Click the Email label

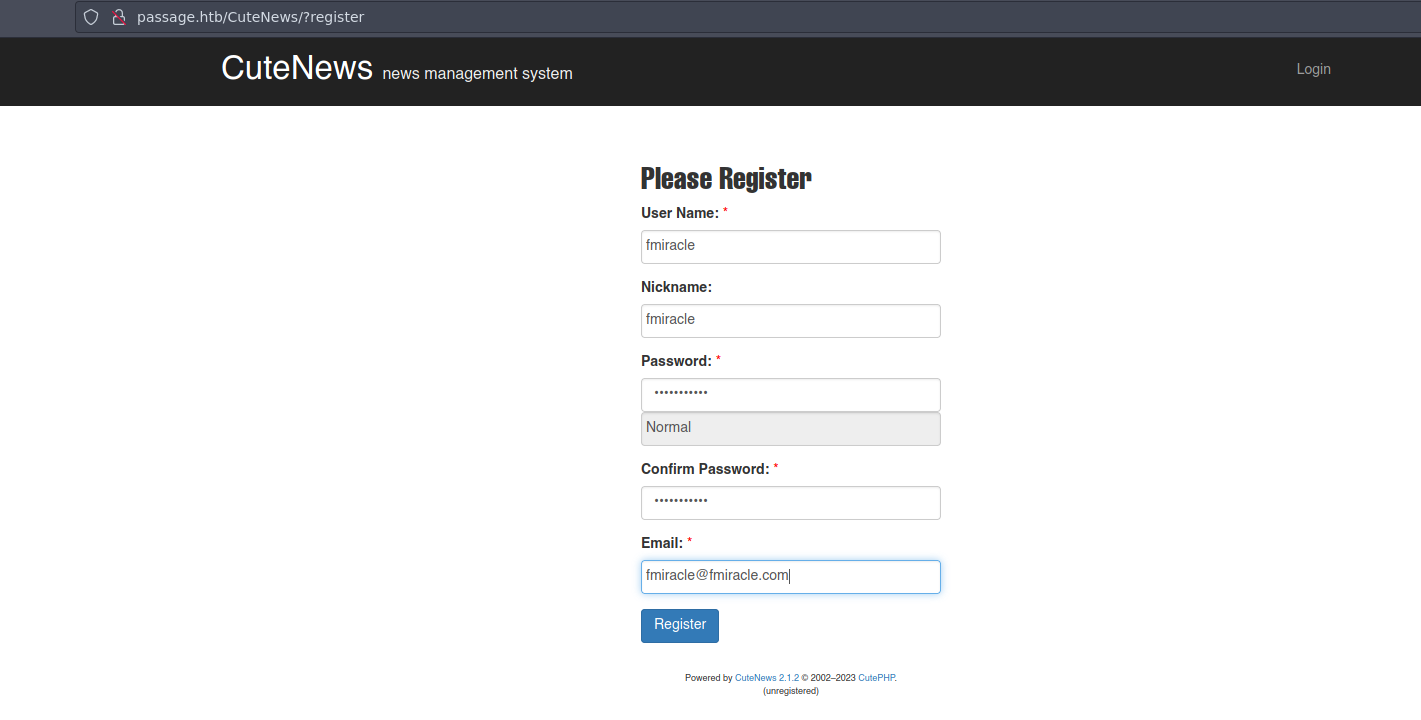662,543
